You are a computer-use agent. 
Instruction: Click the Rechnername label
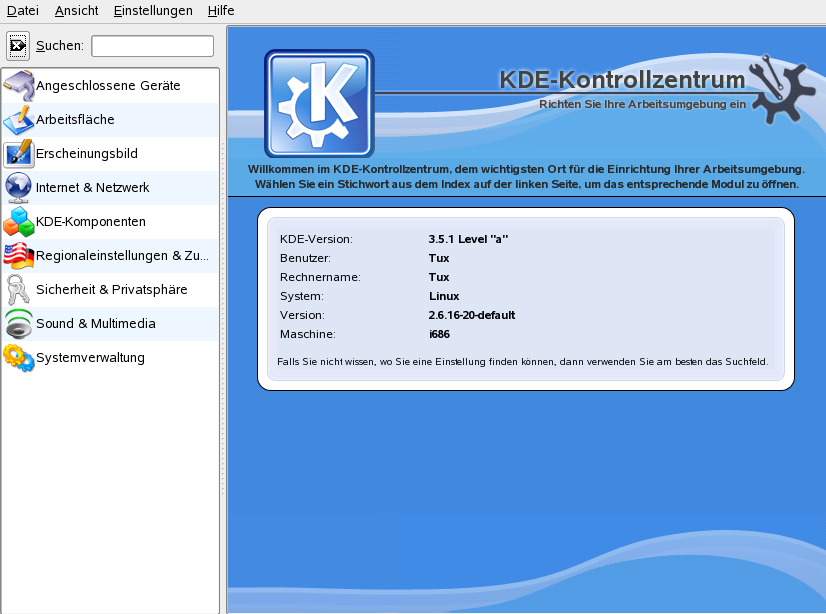pyautogui.click(x=320, y=277)
